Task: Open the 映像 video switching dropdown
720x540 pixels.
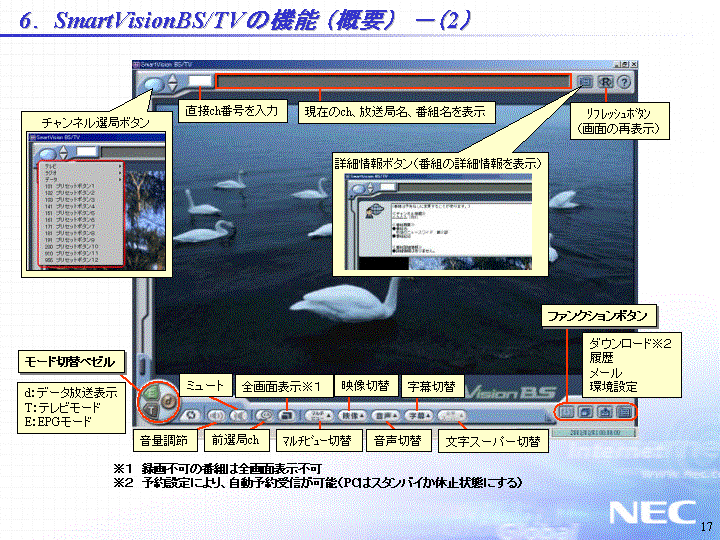Action: (352, 415)
